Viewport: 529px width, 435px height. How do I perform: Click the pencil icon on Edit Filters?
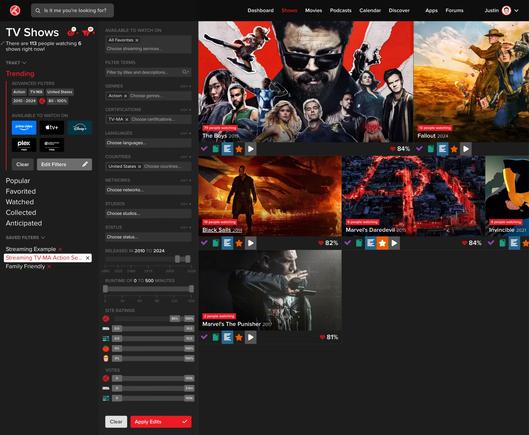(x=85, y=164)
